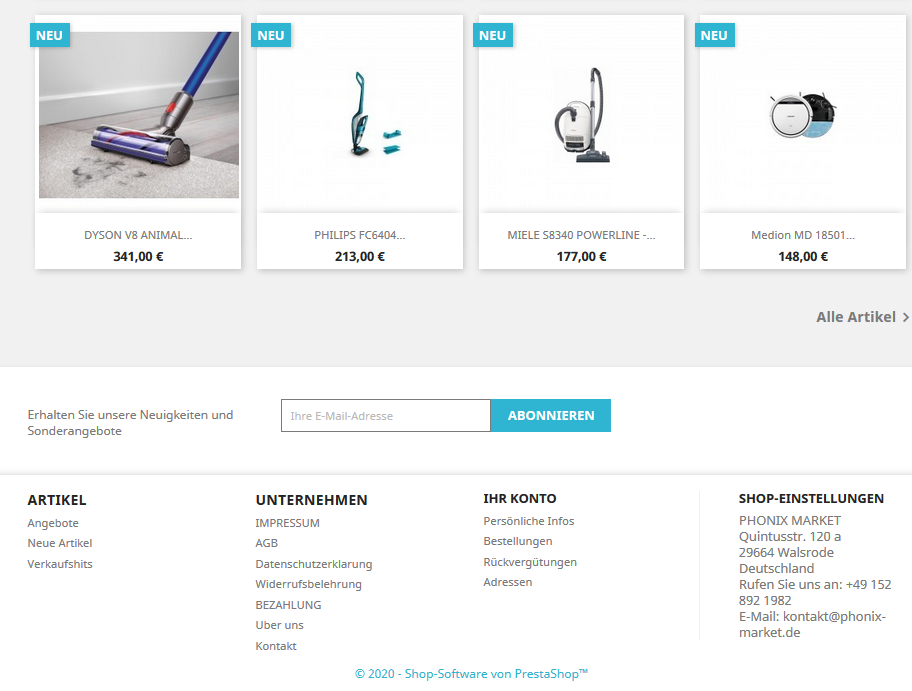The width and height of the screenshot is (912, 691).
Task: Open the Verkaufshits link
Action: [60, 564]
